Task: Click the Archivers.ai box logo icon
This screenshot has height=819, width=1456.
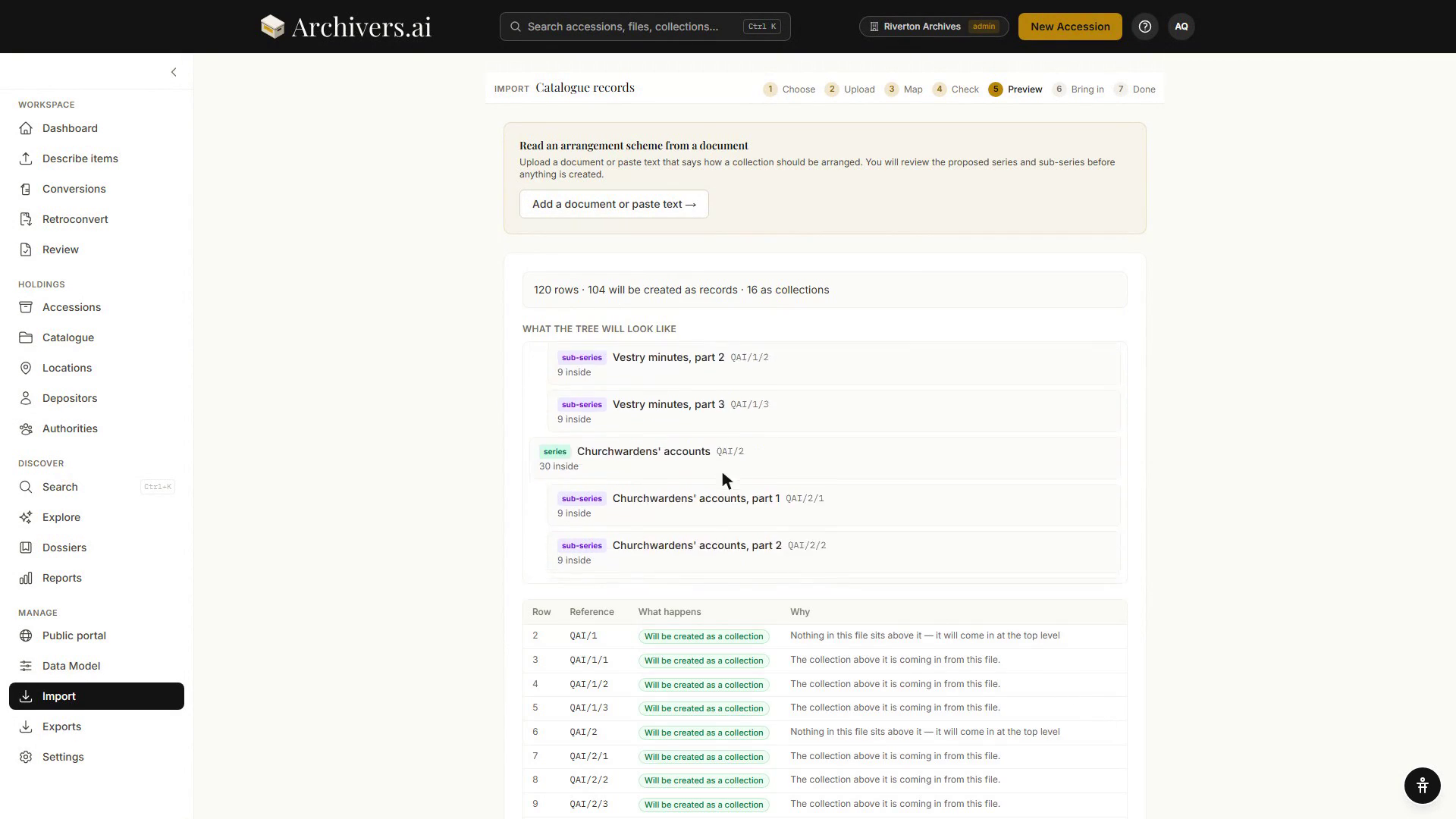Action: click(272, 27)
